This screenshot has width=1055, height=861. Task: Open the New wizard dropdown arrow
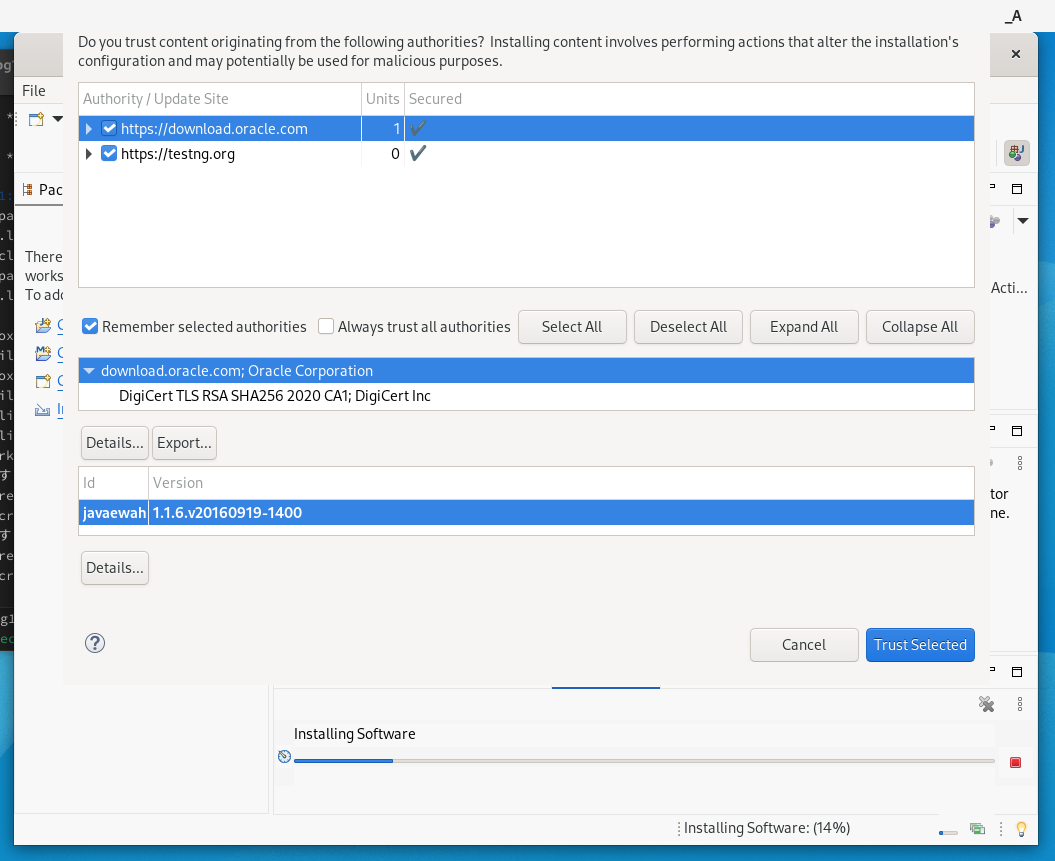(58, 119)
